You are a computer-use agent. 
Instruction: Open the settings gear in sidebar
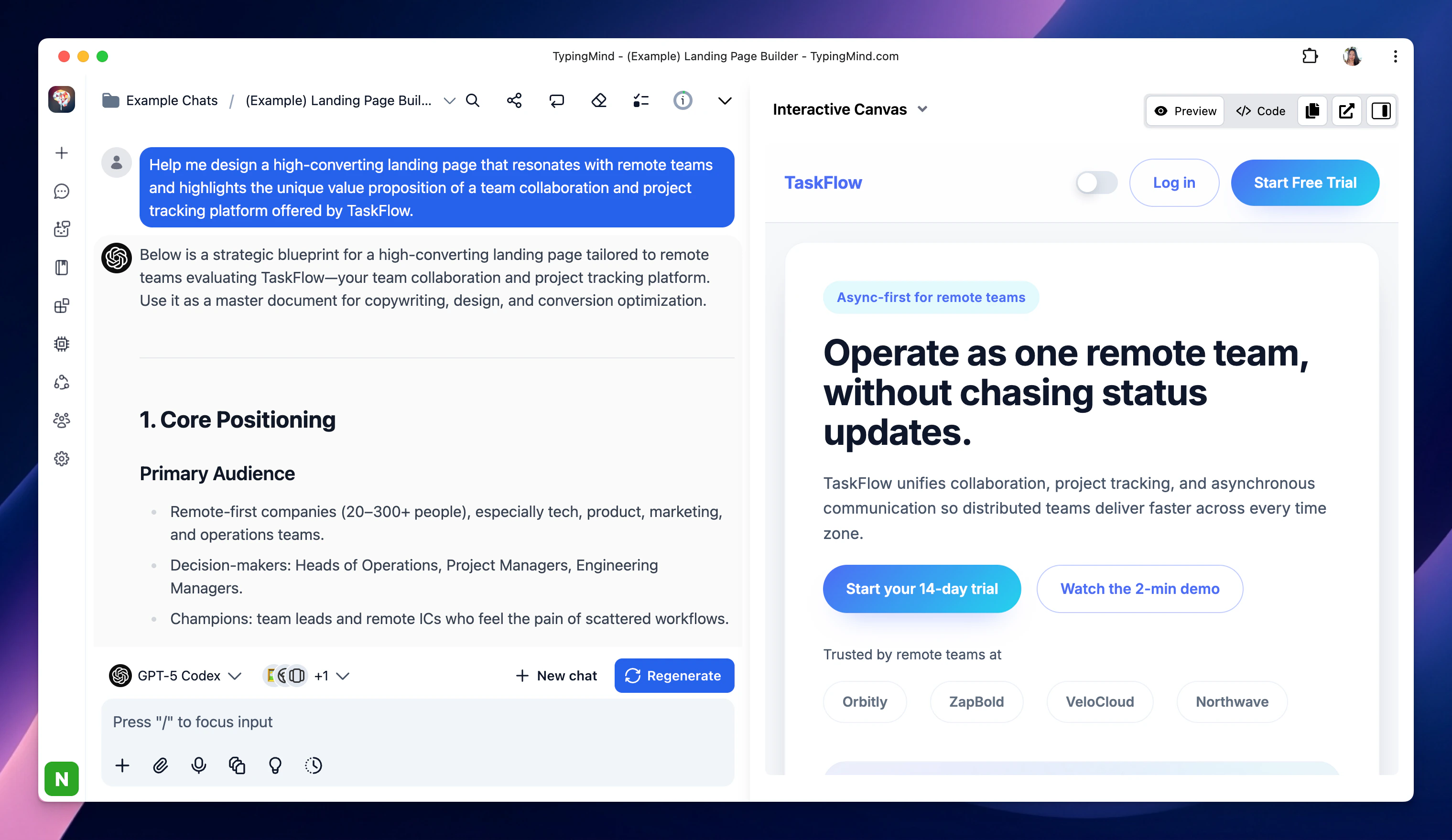coord(62,459)
